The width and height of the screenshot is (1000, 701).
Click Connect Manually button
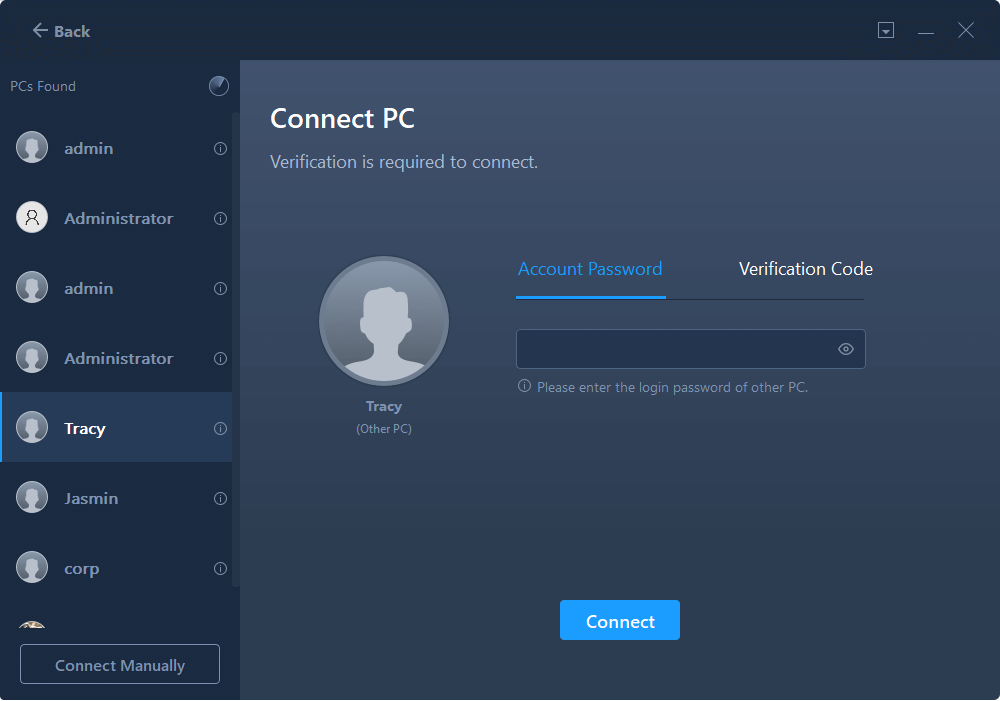[x=120, y=665]
